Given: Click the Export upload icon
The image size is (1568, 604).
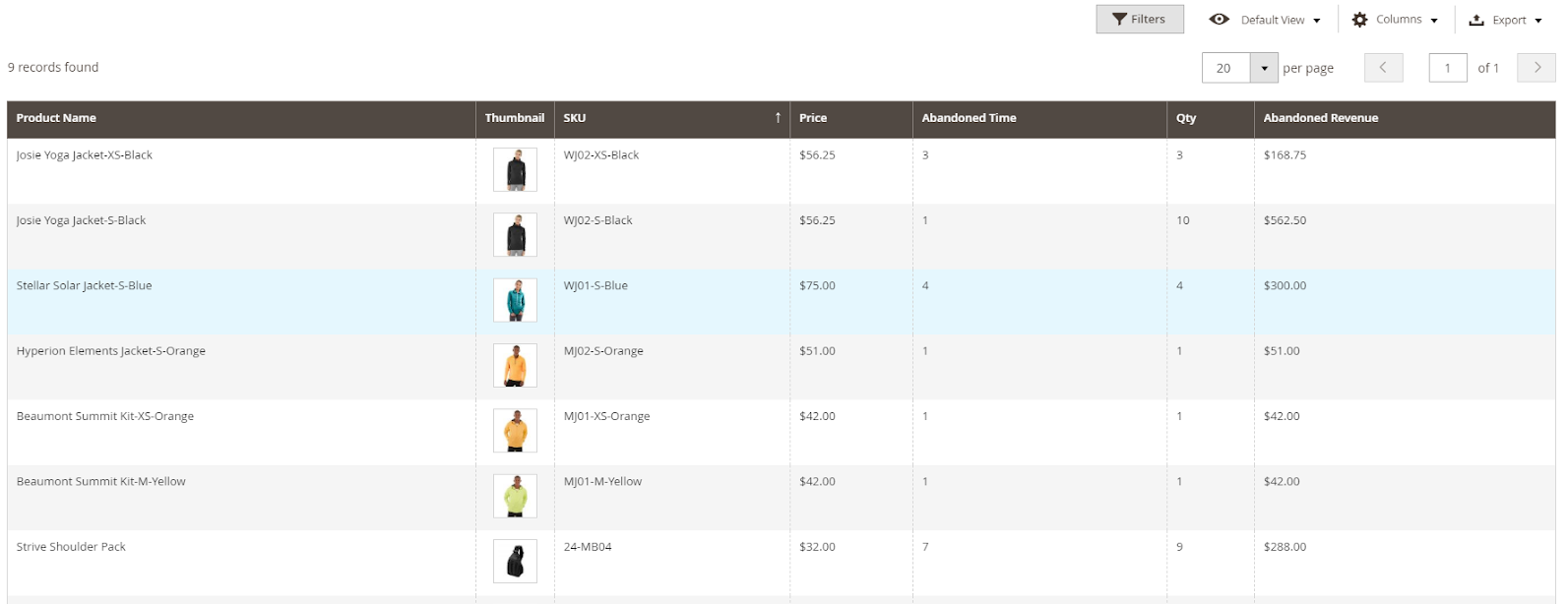Looking at the screenshot, I should pos(1475,20).
